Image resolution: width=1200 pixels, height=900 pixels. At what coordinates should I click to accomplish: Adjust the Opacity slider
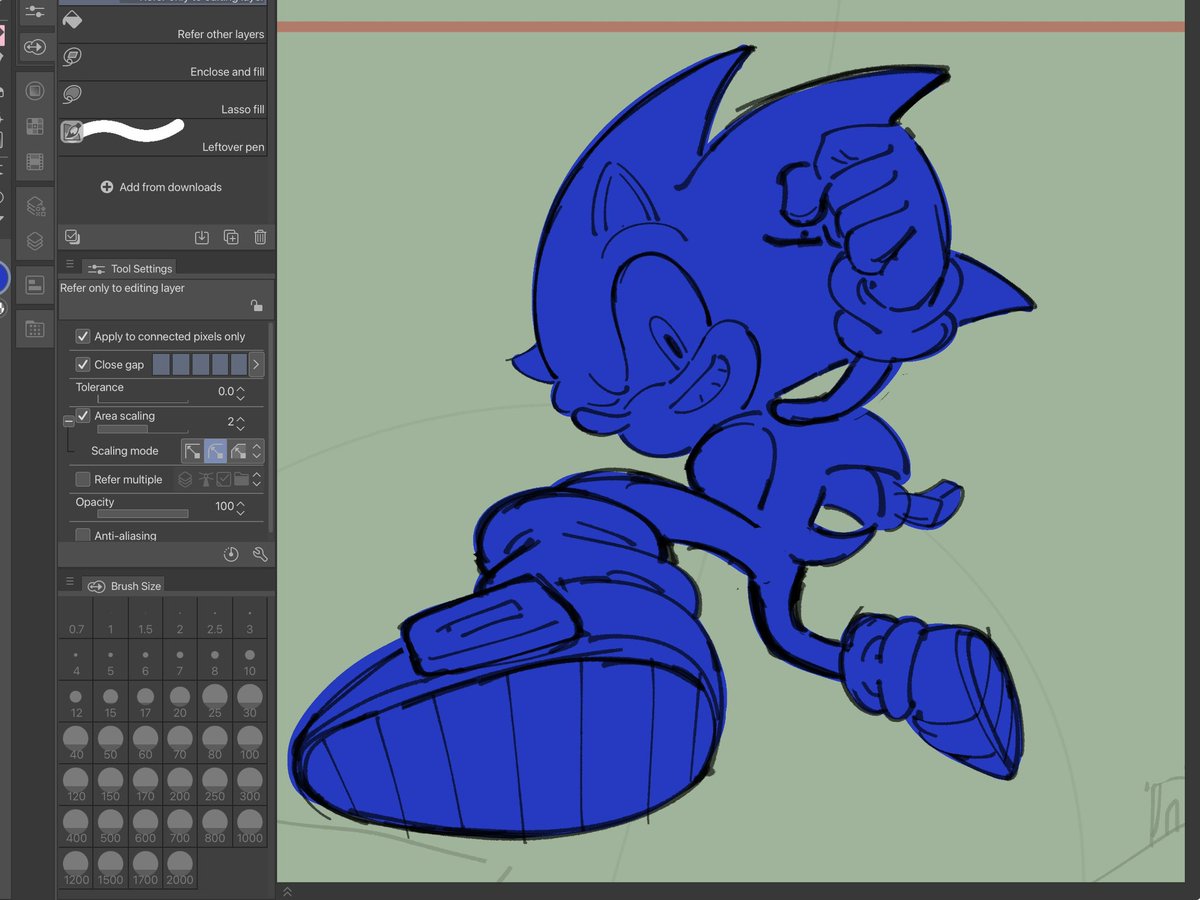click(142, 514)
